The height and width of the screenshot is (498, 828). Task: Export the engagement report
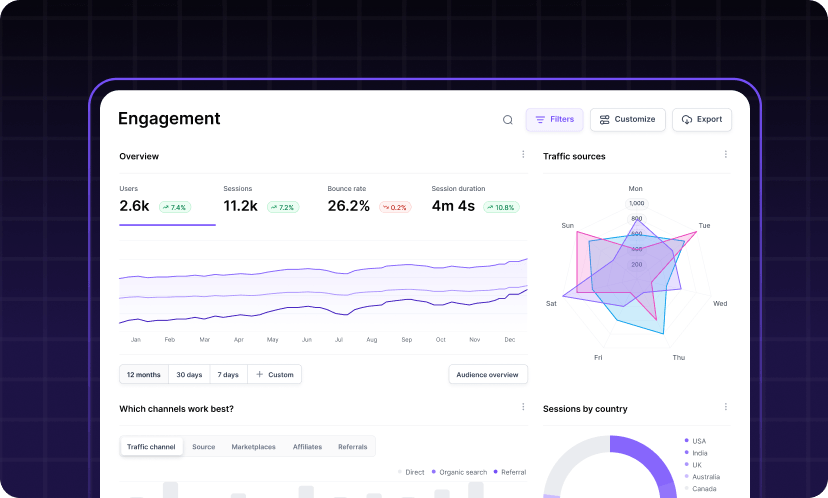pos(701,120)
